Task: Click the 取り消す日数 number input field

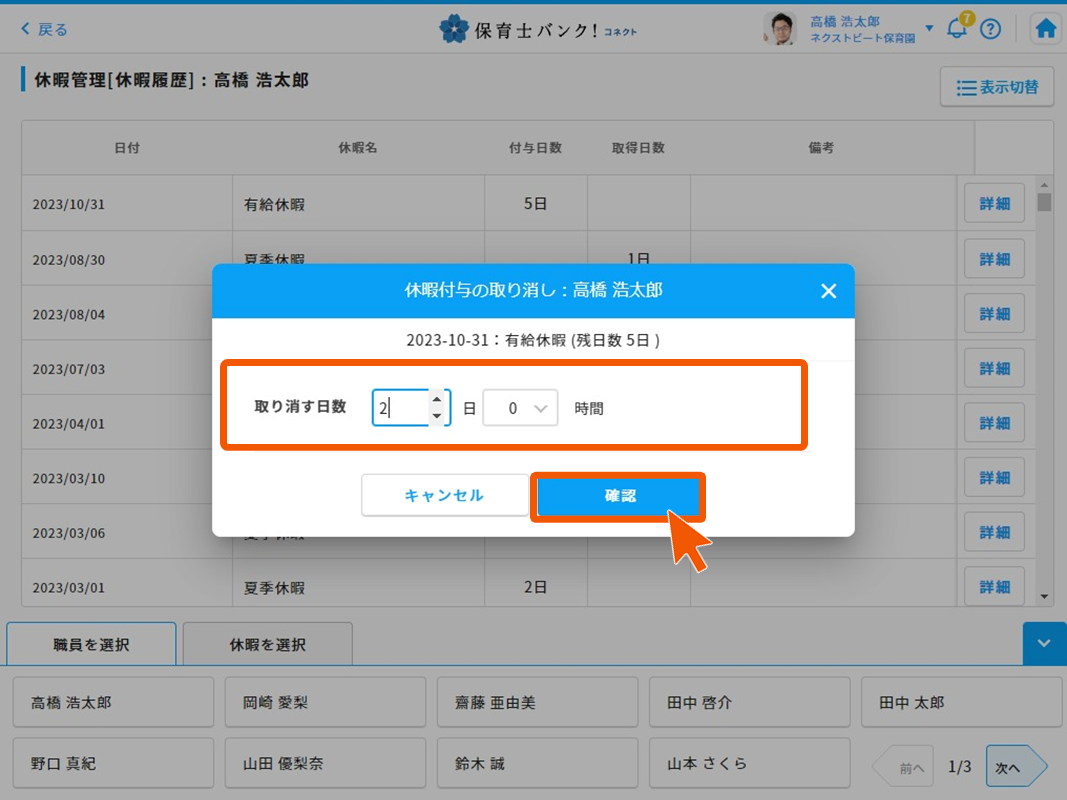Action: (400, 408)
